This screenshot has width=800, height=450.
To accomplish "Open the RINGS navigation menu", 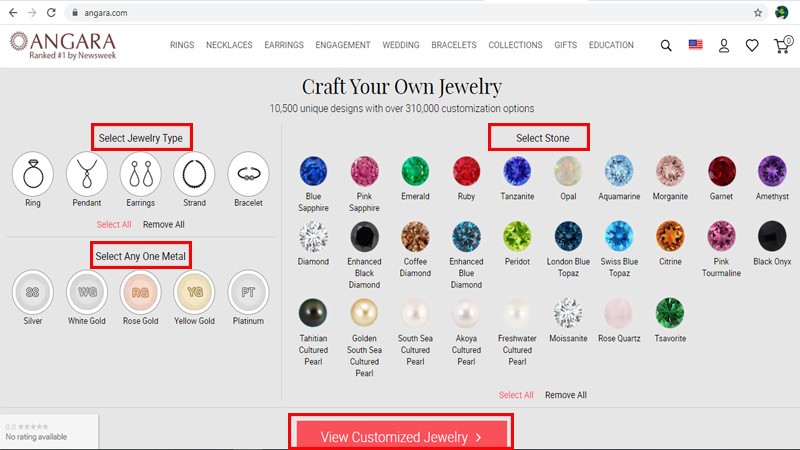I will pos(182,45).
